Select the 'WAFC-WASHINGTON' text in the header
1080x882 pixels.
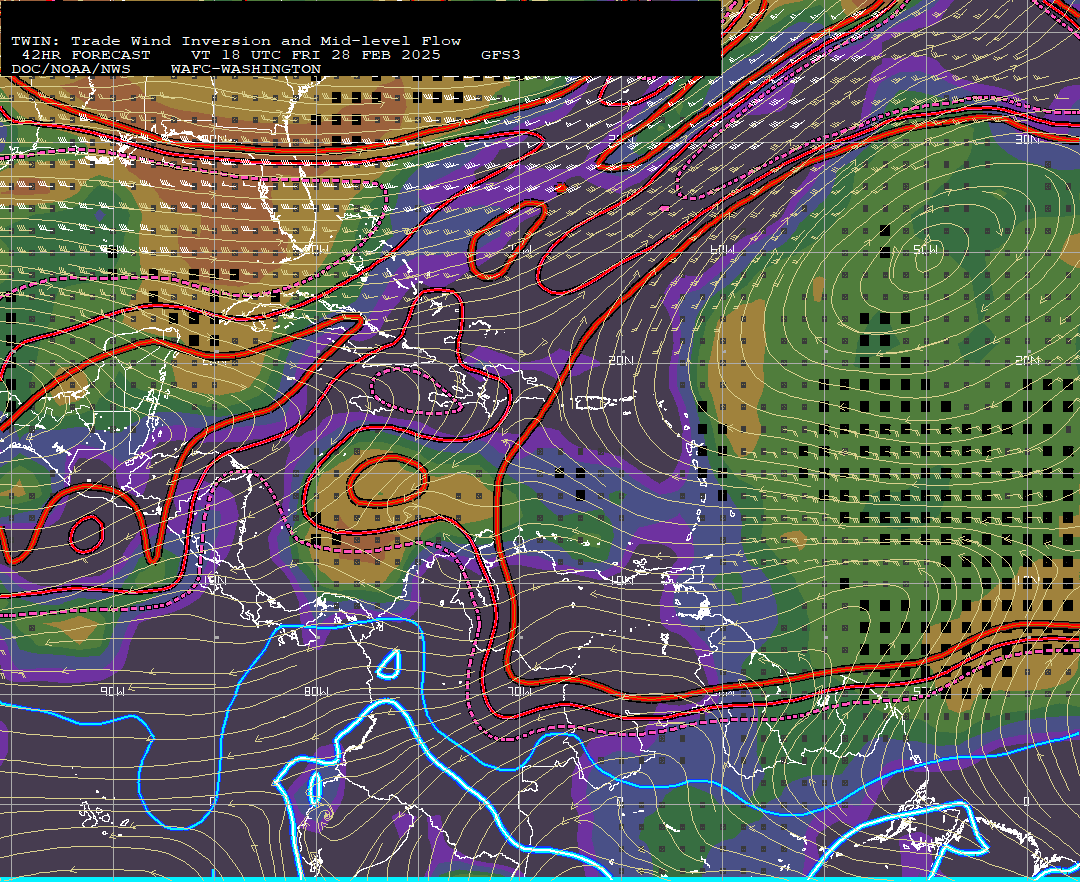coord(246,70)
